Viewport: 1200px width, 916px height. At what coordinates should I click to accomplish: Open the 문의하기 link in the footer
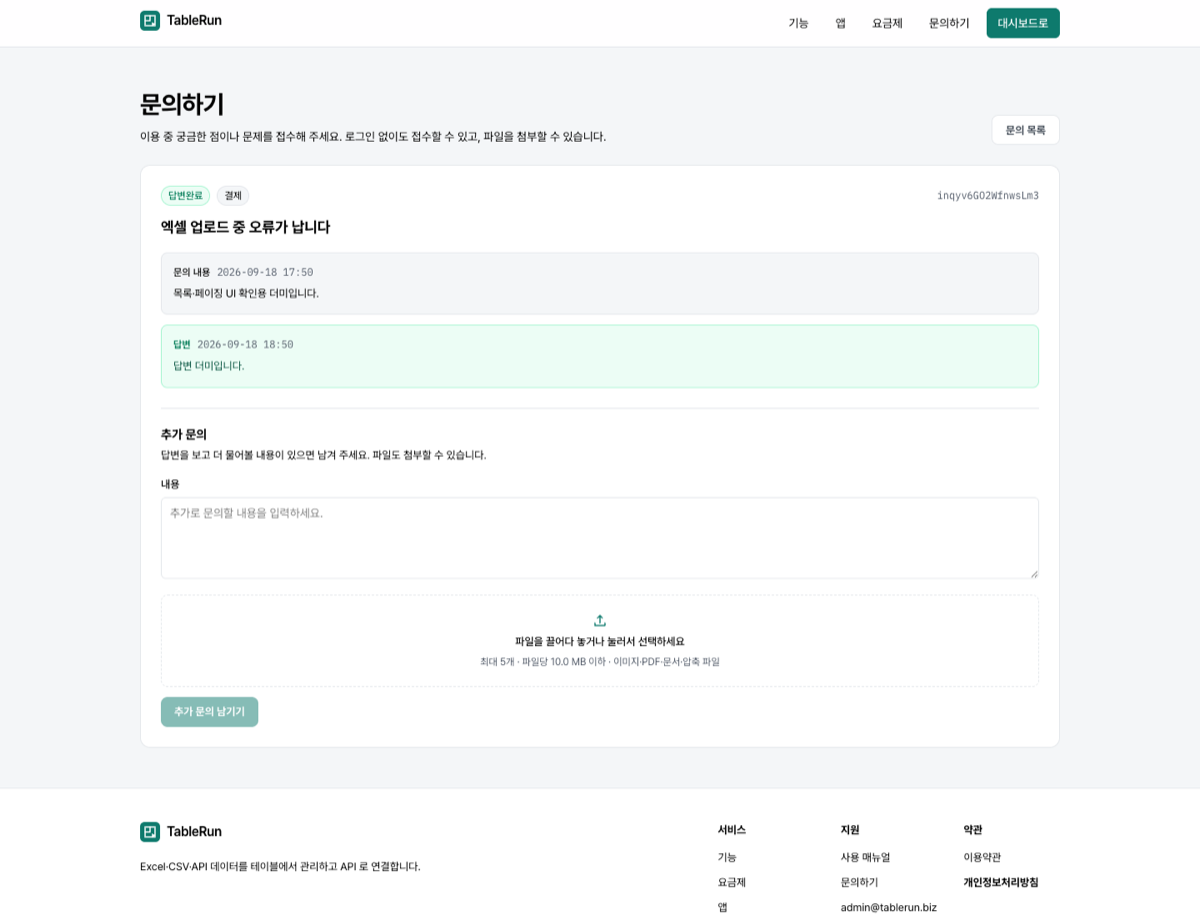coord(860,882)
